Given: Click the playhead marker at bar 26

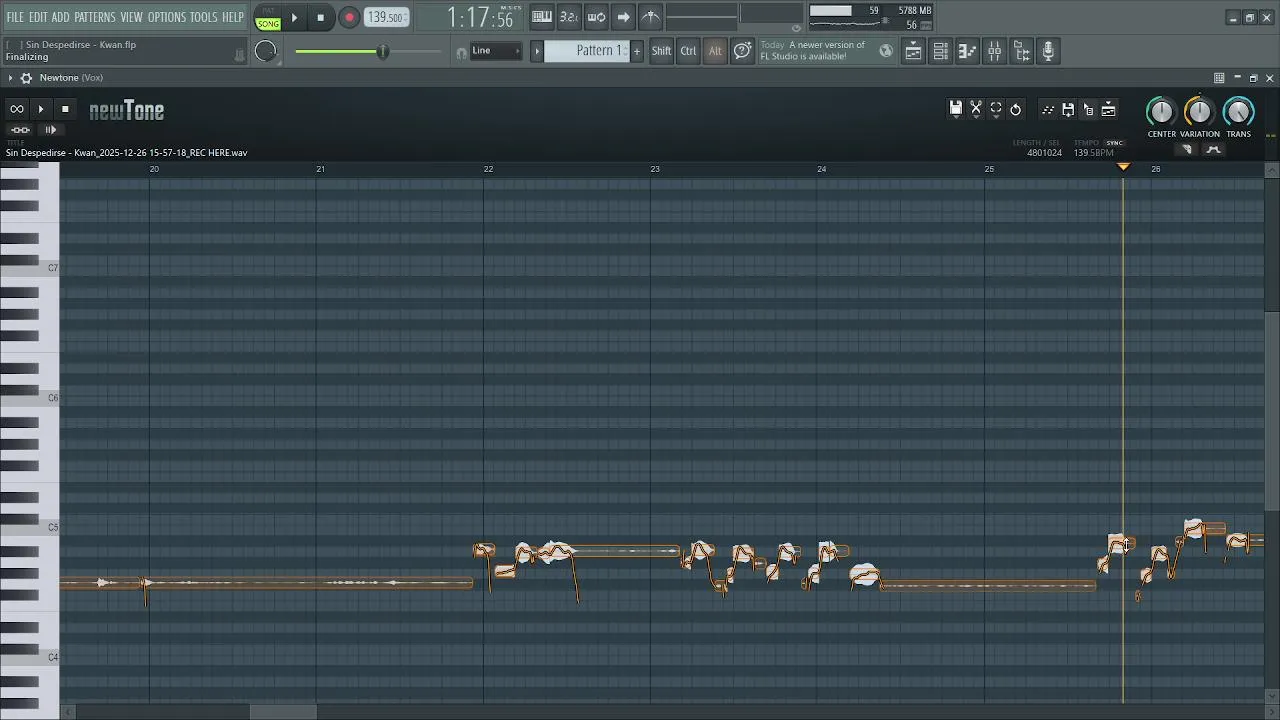Looking at the screenshot, I should coord(1123,167).
